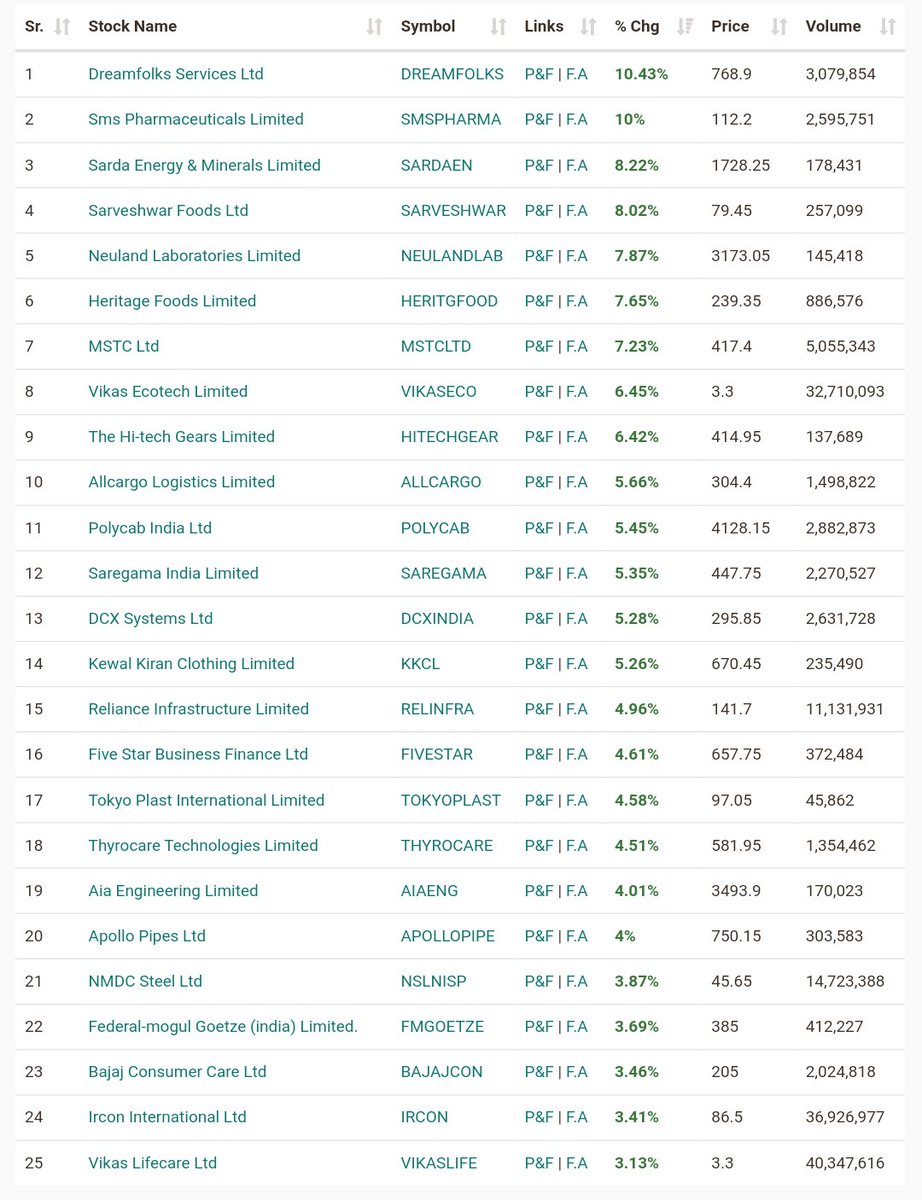Open Ircon International Ltd link
Image resolution: width=922 pixels, height=1200 pixels.
(167, 1117)
